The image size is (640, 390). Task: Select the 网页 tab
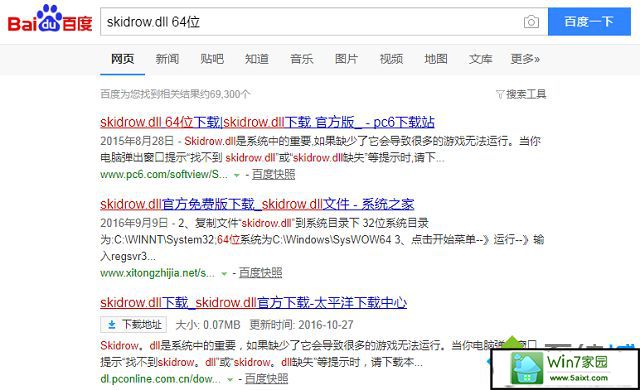point(122,59)
